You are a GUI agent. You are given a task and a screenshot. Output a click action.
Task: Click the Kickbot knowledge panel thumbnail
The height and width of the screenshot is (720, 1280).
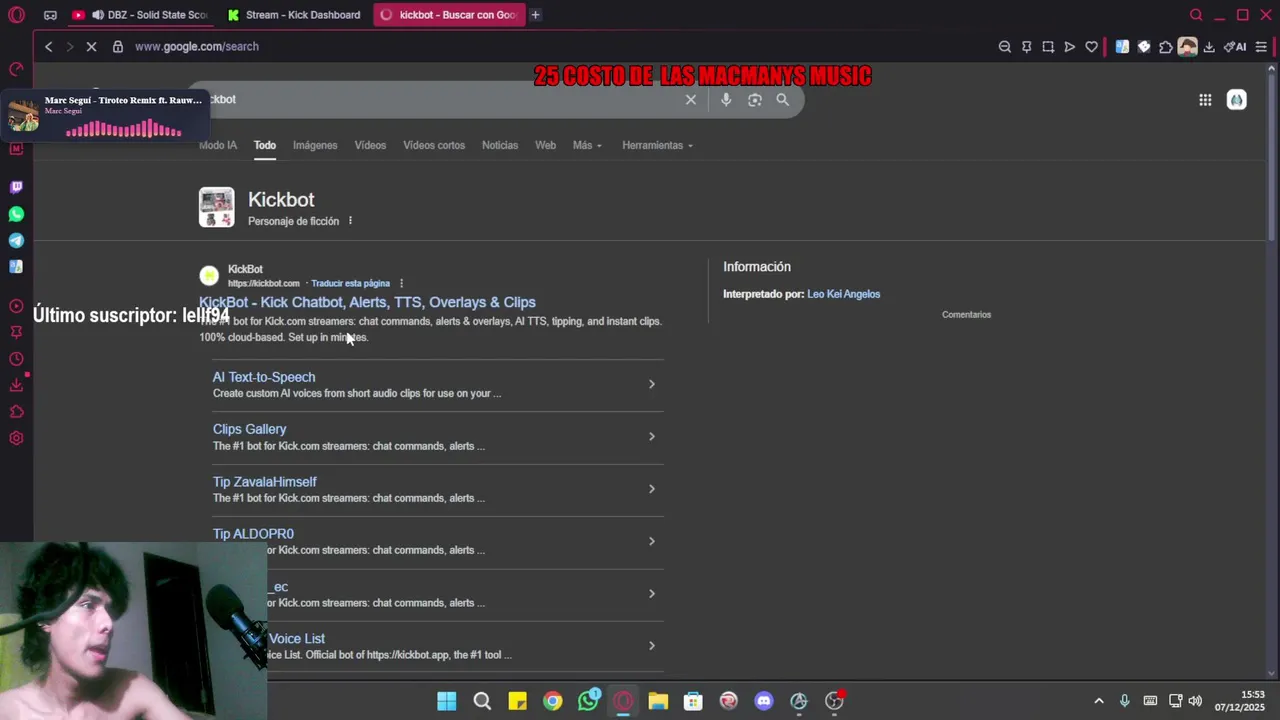point(216,207)
